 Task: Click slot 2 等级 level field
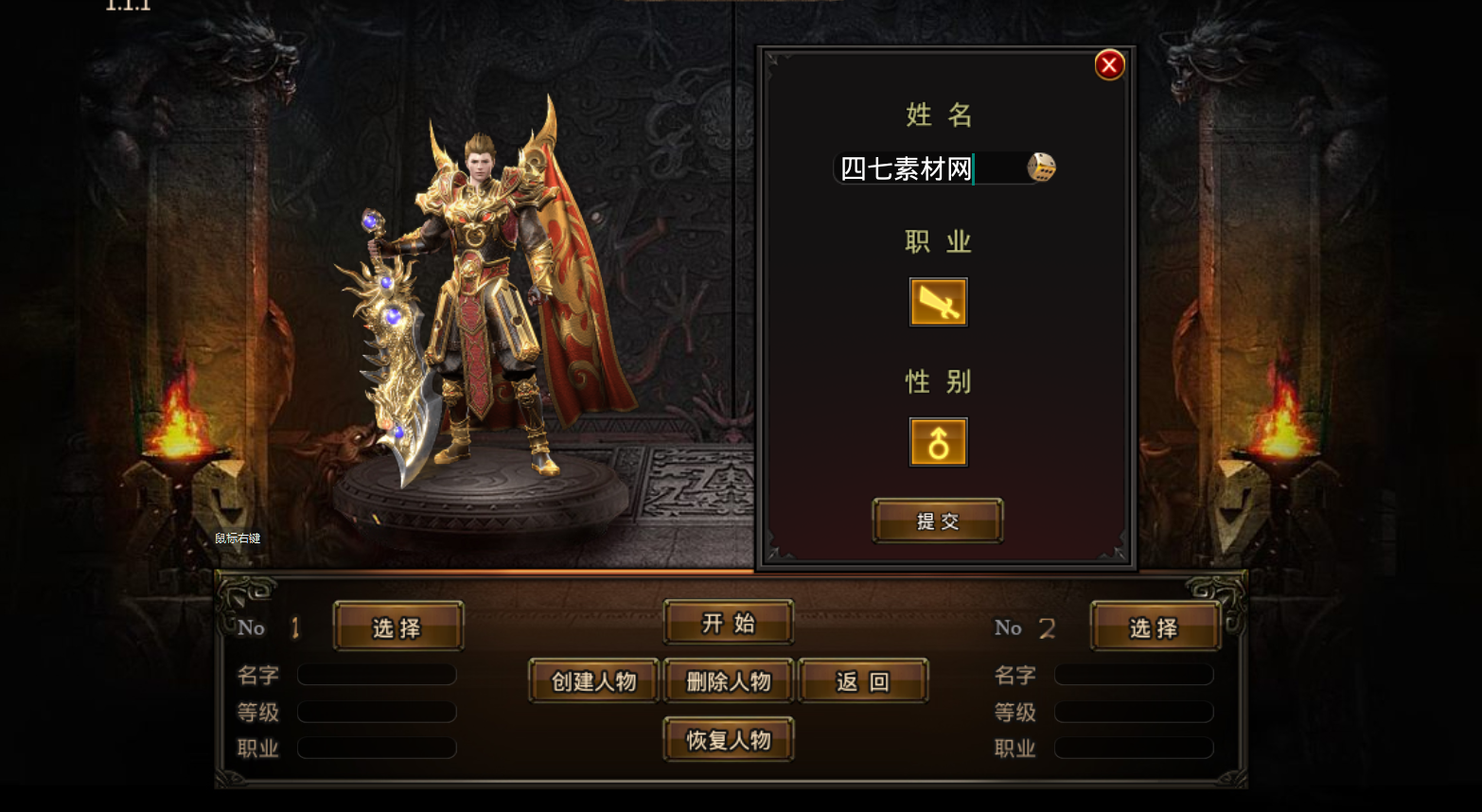1134,712
